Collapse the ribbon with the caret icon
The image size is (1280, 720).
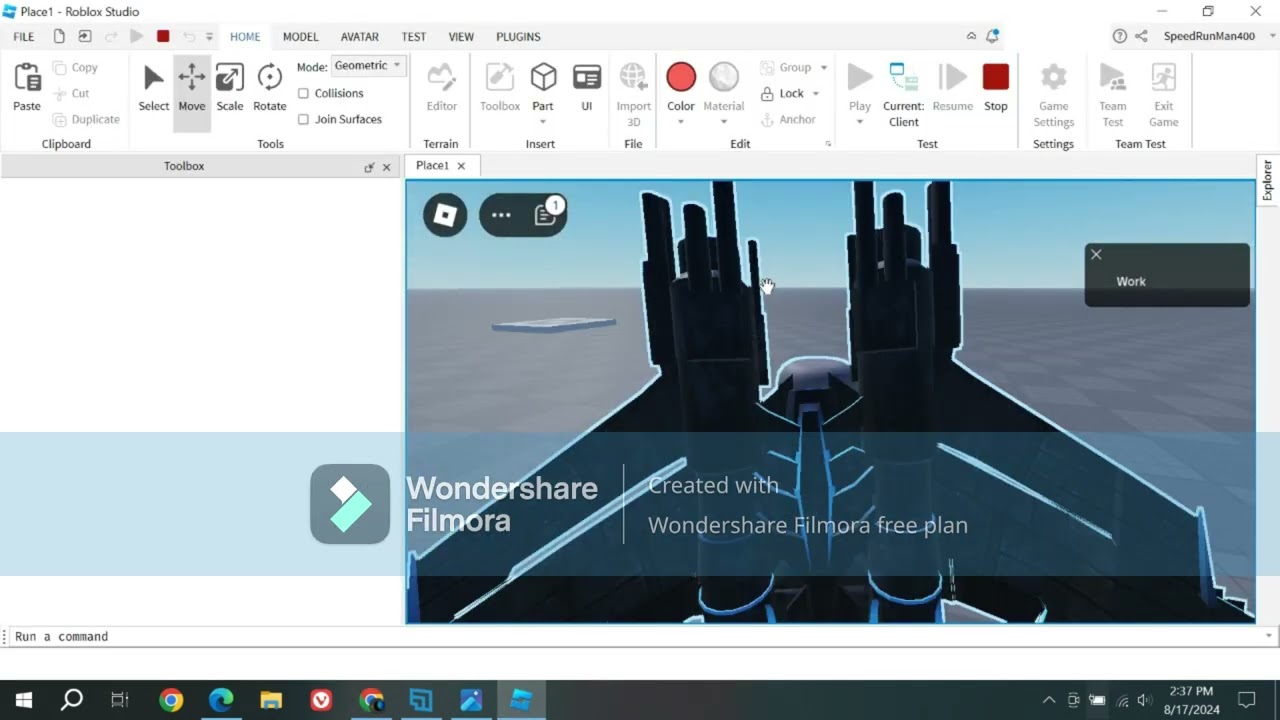coord(971,36)
